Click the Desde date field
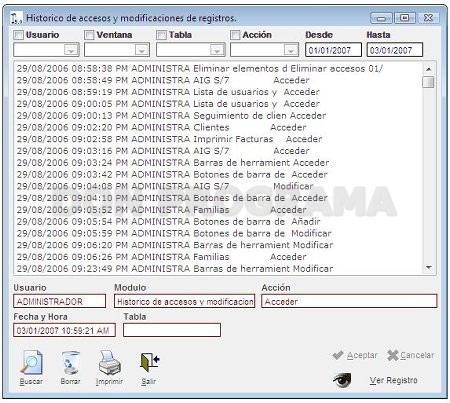Screen dimensions: 450x403 click(333, 50)
